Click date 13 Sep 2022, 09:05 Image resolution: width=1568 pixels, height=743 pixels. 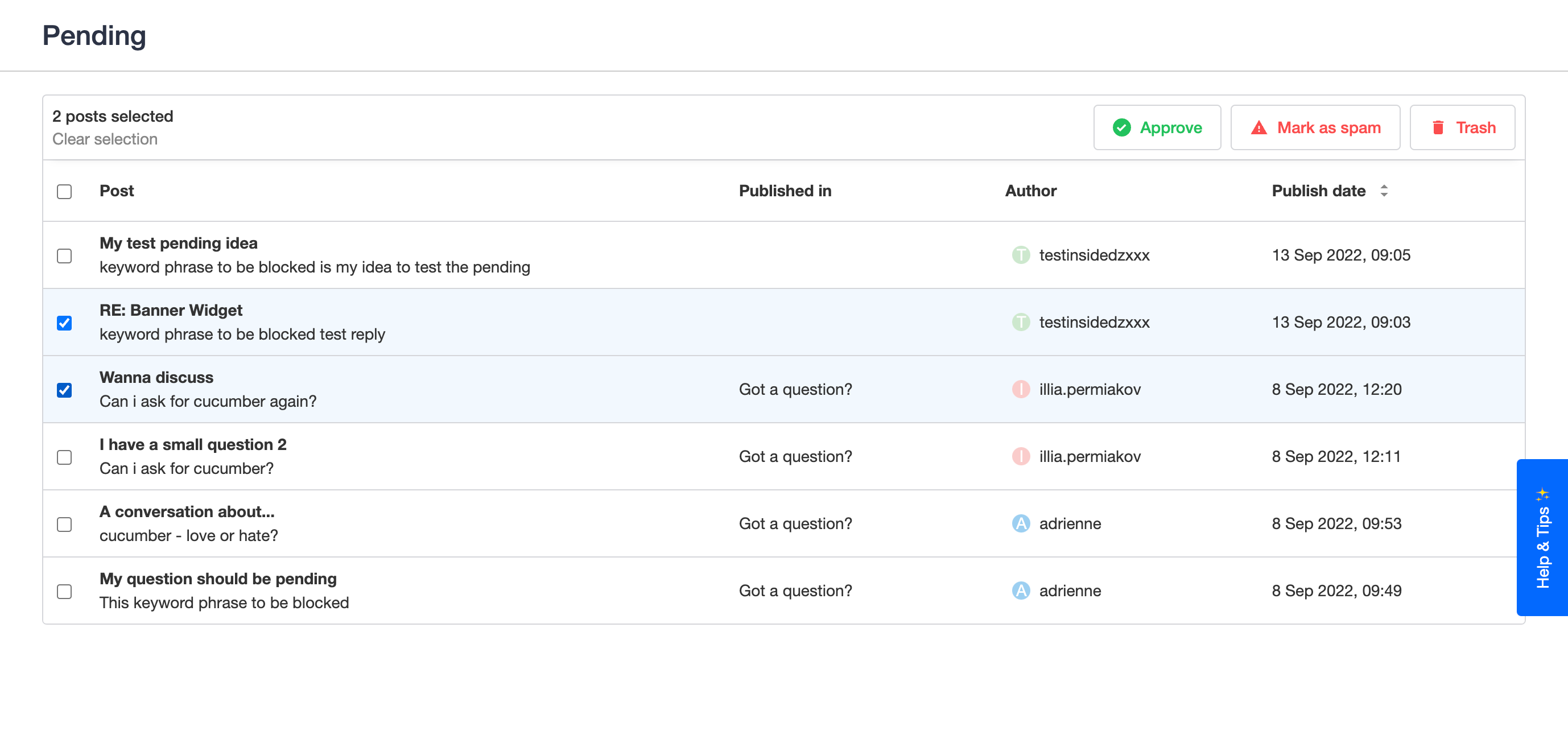pyautogui.click(x=1341, y=255)
